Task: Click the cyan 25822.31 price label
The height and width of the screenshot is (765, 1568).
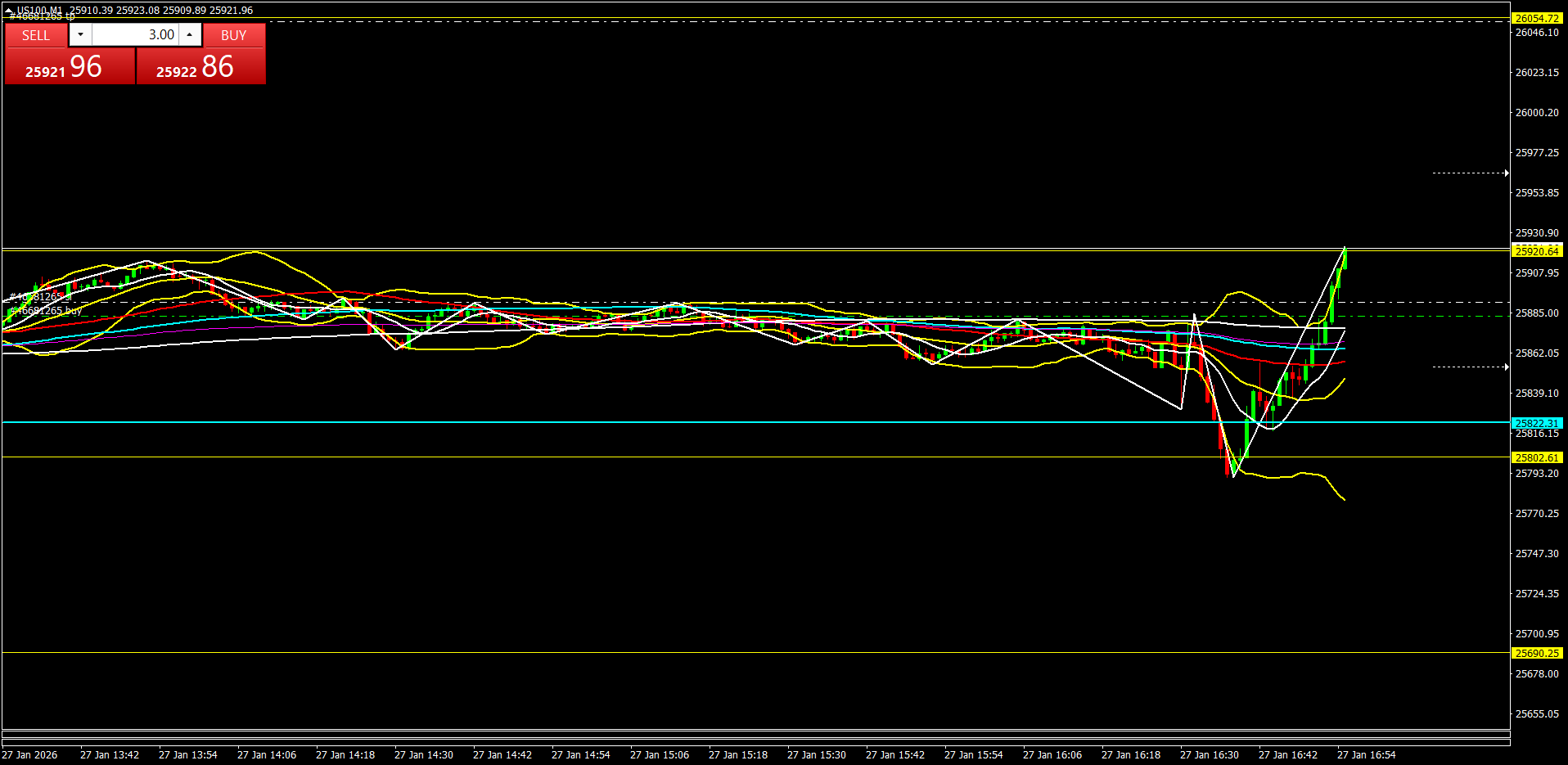Action: click(1536, 423)
